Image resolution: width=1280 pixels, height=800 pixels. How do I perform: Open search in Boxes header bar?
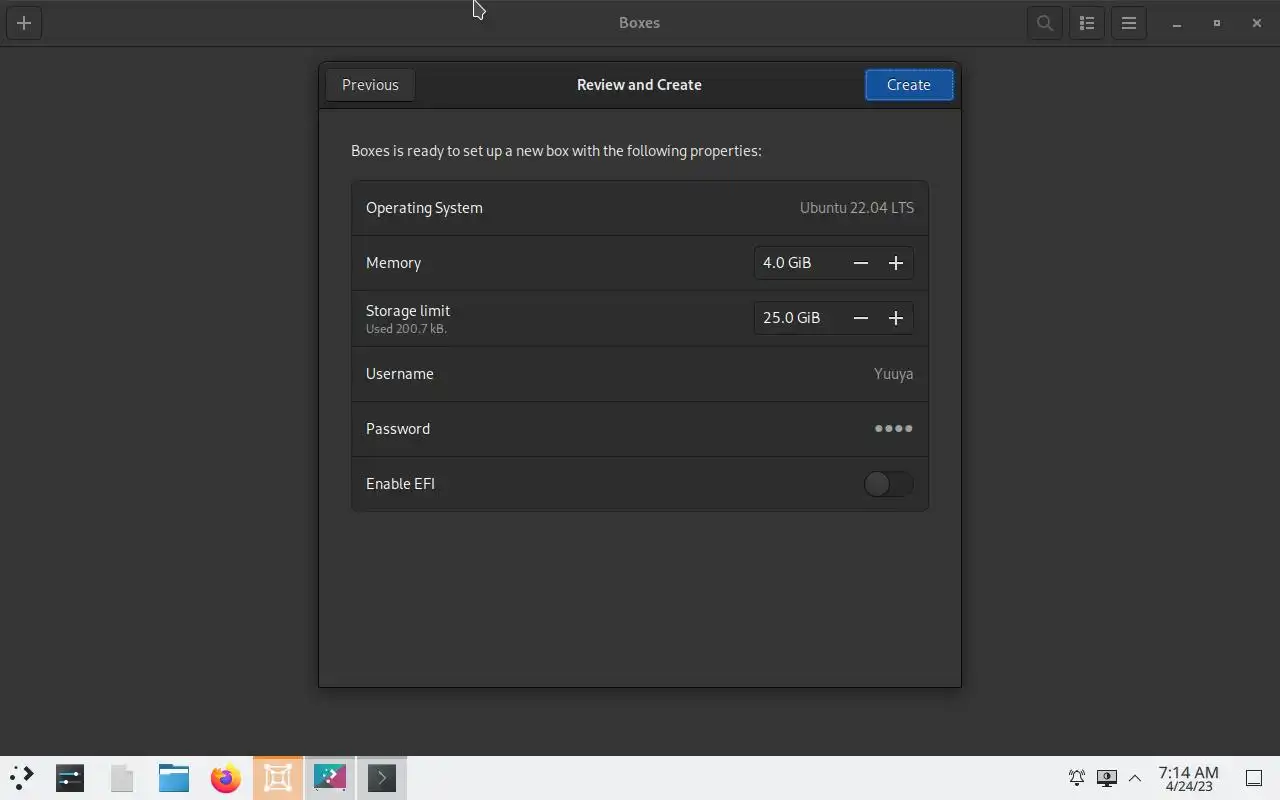1045,23
